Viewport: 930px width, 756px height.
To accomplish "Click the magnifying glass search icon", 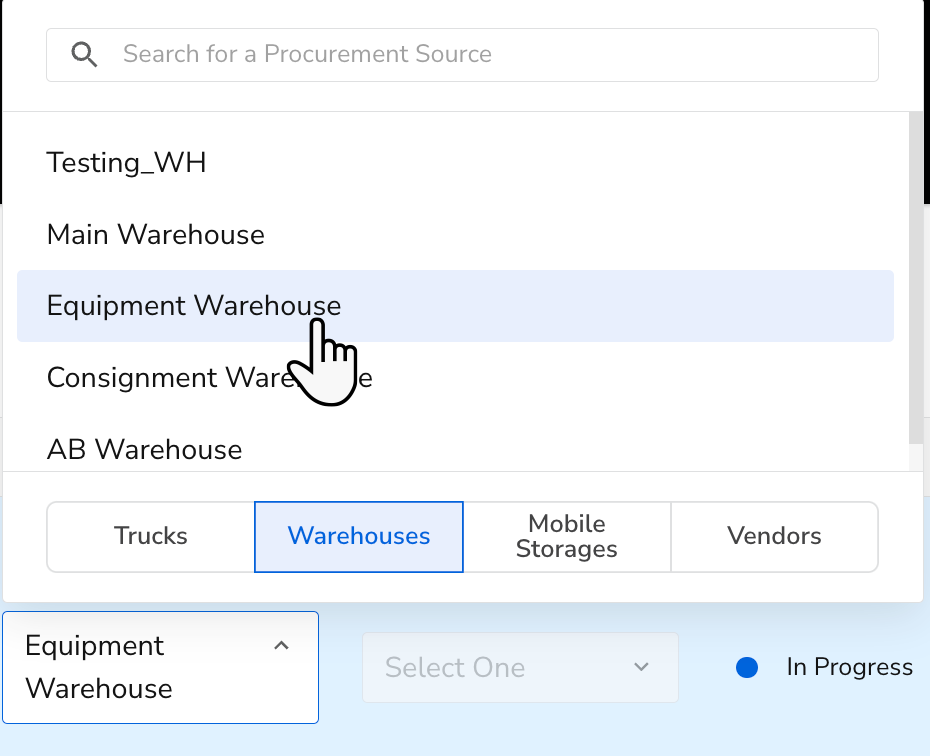I will [x=84, y=54].
